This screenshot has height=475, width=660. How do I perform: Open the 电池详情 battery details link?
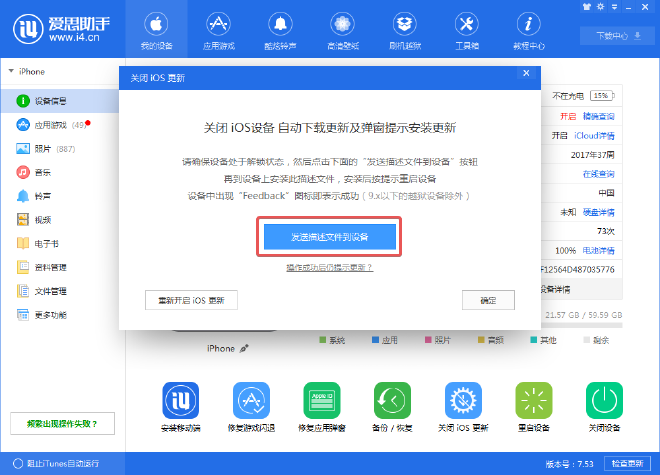pyautogui.click(x=599, y=251)
